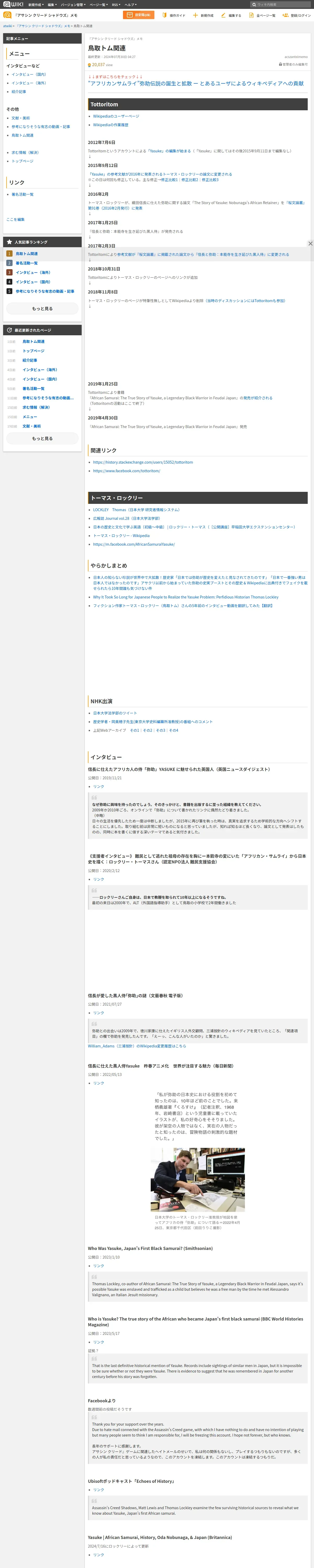Open "アフリカンサムライ"弥助伝説の誕生と拡散 headline link

coord(196,83)
